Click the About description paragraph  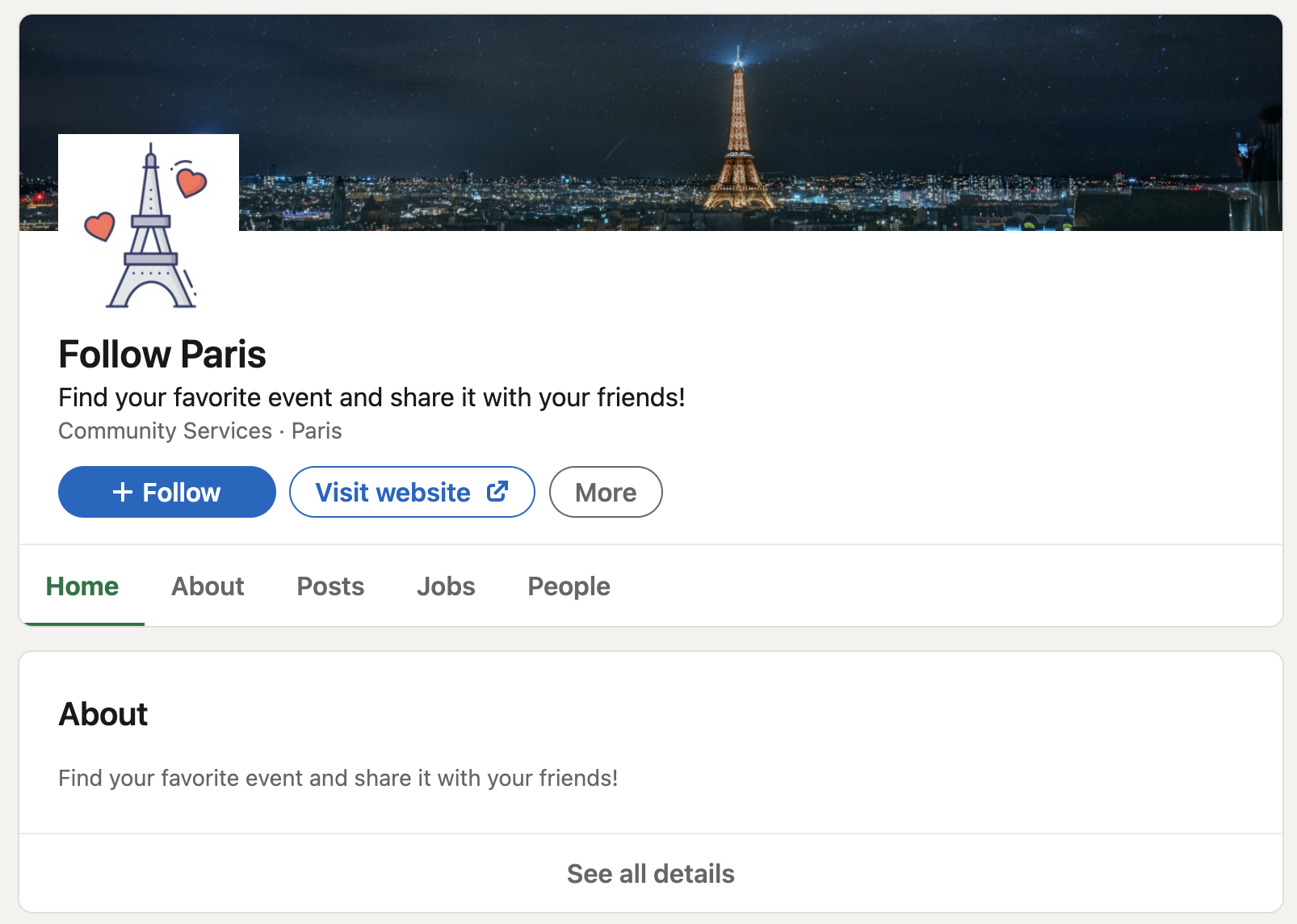click(x=338, y=778)
